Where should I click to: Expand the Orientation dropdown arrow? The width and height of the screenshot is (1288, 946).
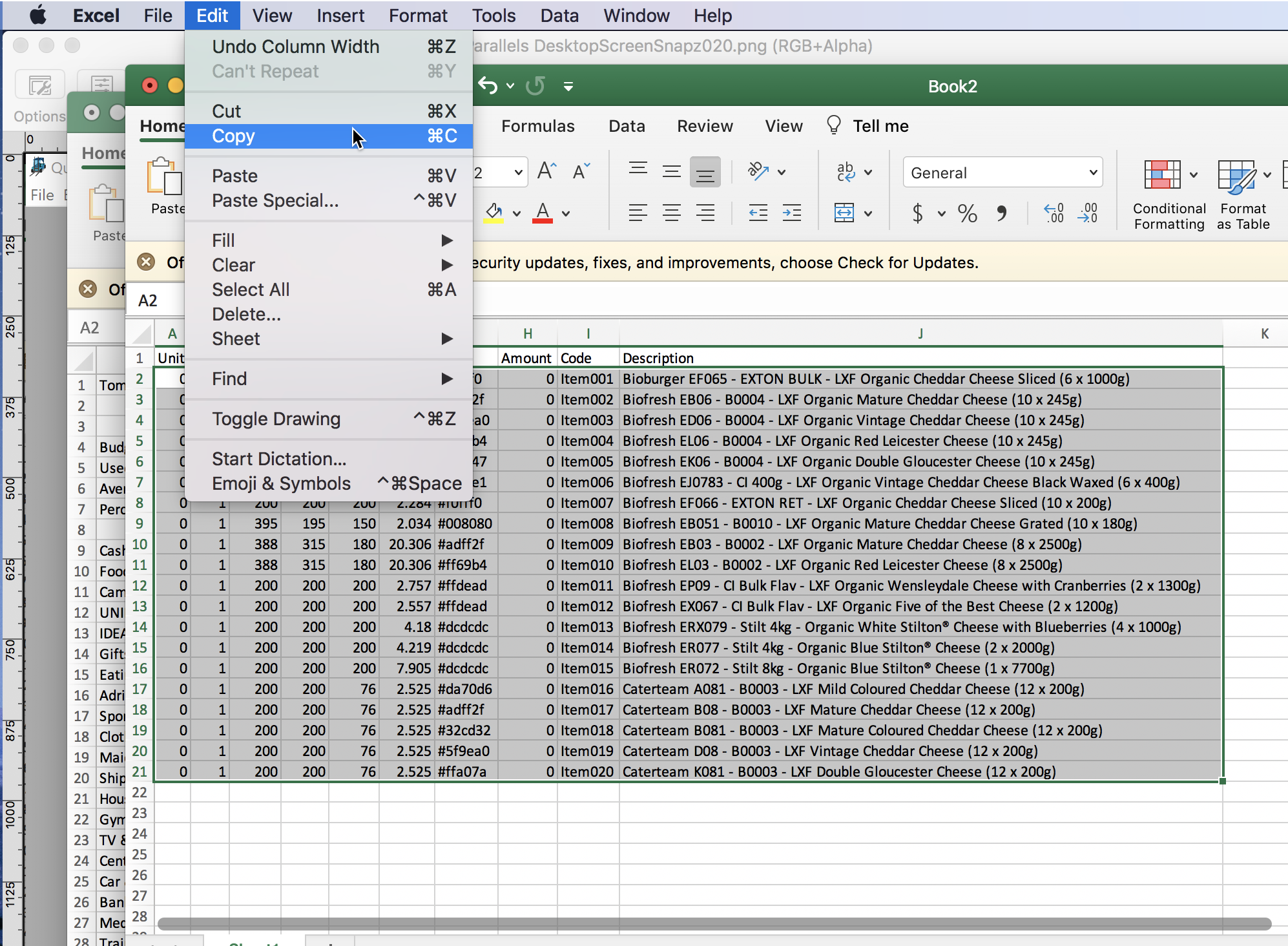[x=782, y=173]
